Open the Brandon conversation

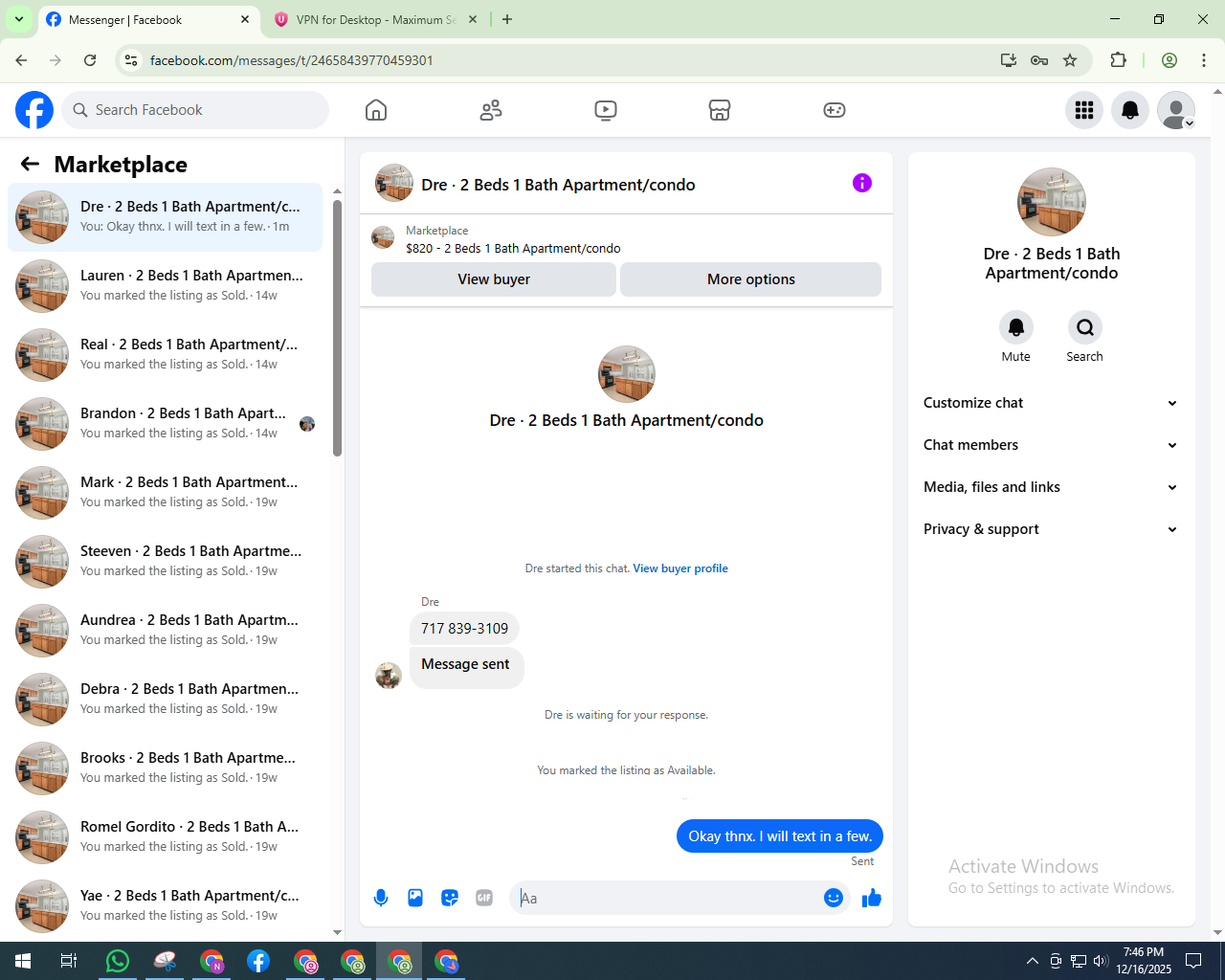pos(165,424)
